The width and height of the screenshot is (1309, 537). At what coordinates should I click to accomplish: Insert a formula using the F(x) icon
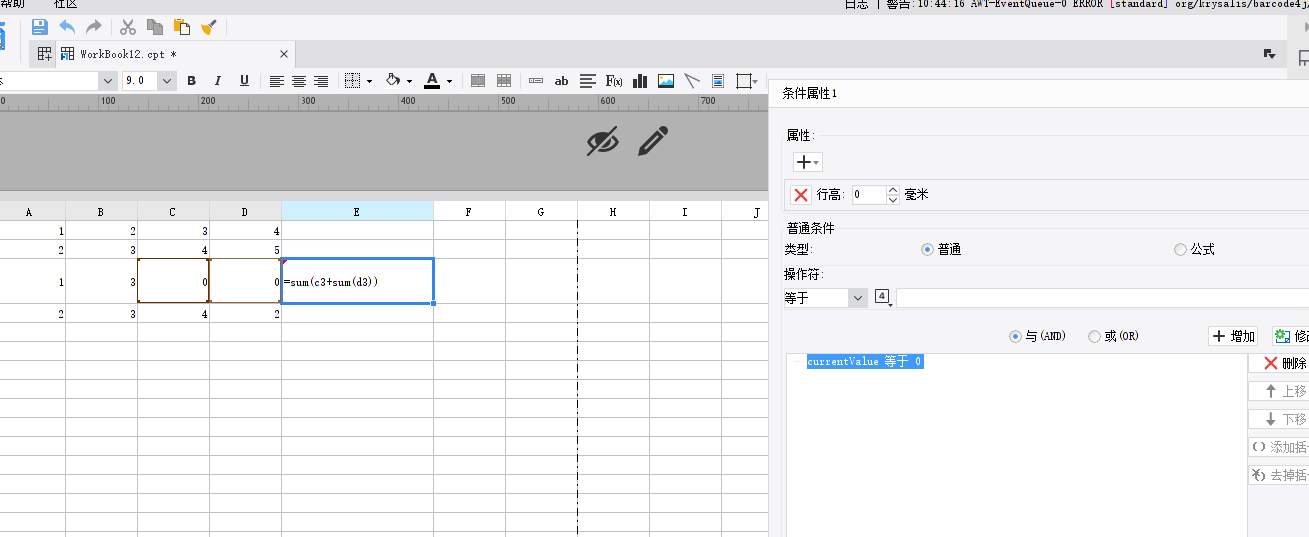pos(614,81)
